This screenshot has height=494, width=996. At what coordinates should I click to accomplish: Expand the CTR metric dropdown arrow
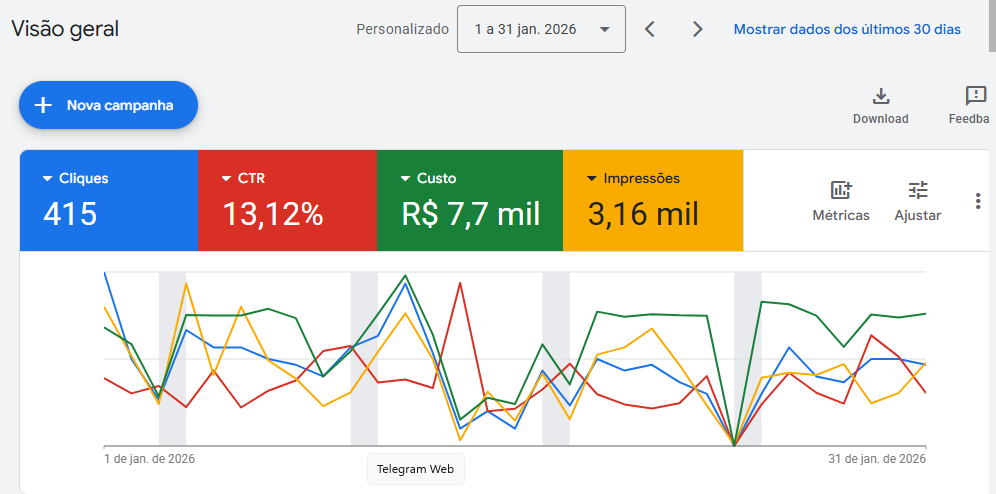(x=226, y=179)
